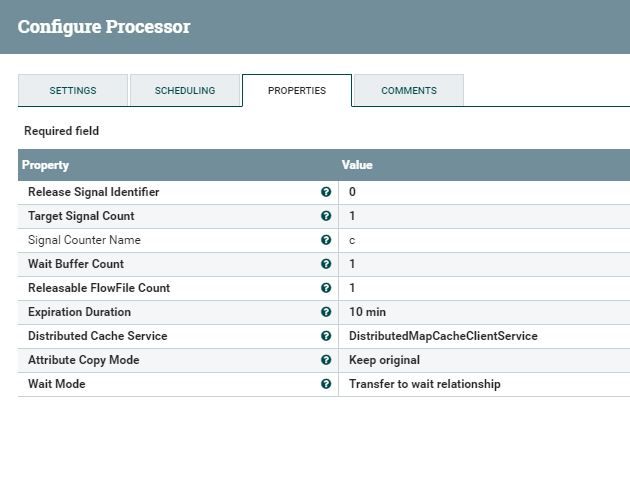
Task: Open help icon for Wait Mode
Action: (x=326, y=384)
